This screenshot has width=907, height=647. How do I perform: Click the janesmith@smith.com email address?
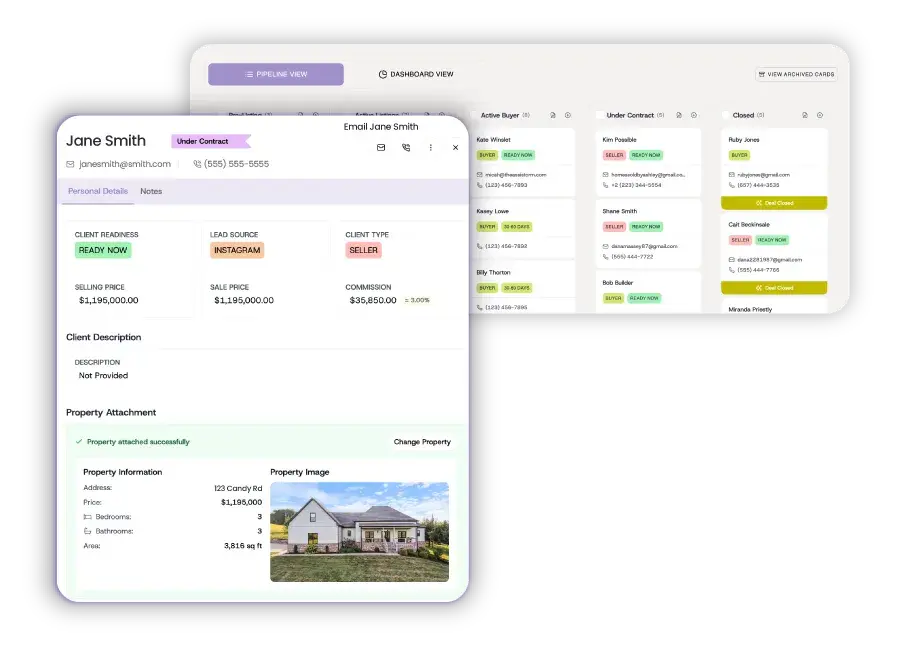point(125,164)
